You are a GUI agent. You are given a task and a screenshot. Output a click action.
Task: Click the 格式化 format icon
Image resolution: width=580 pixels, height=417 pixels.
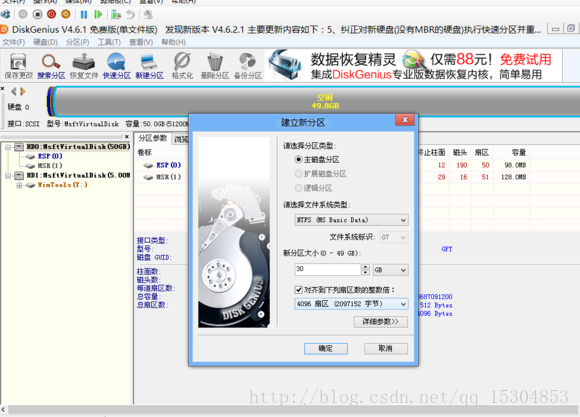(x=182, y=66)
